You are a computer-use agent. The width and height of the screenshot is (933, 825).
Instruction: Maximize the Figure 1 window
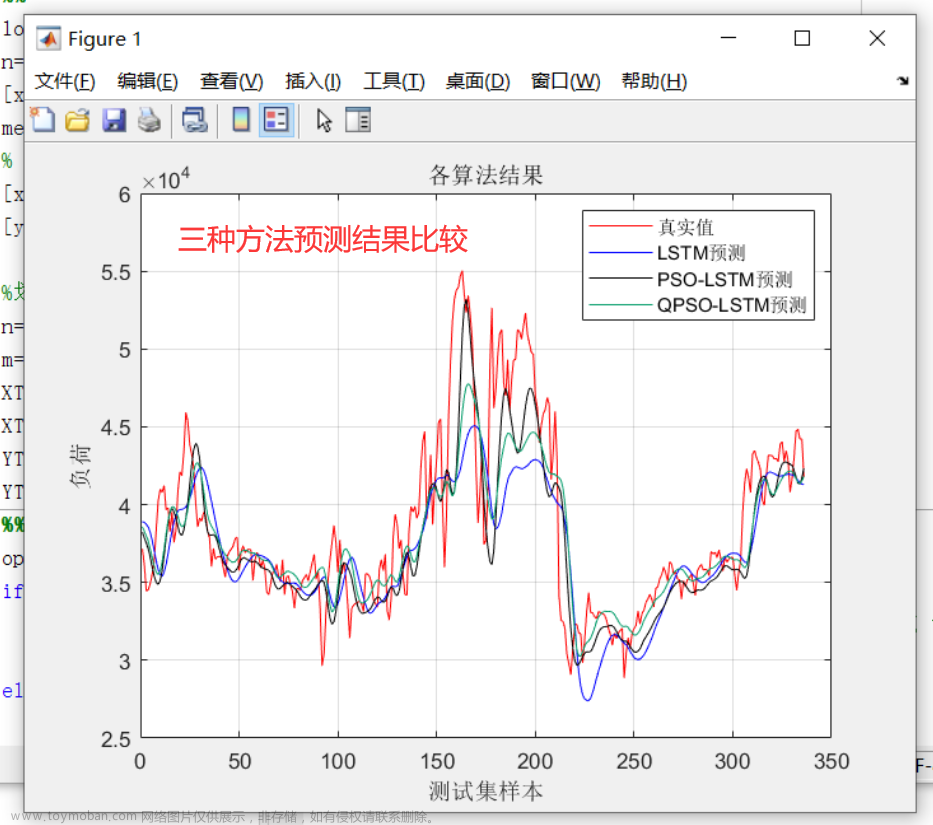click(802, 38)
